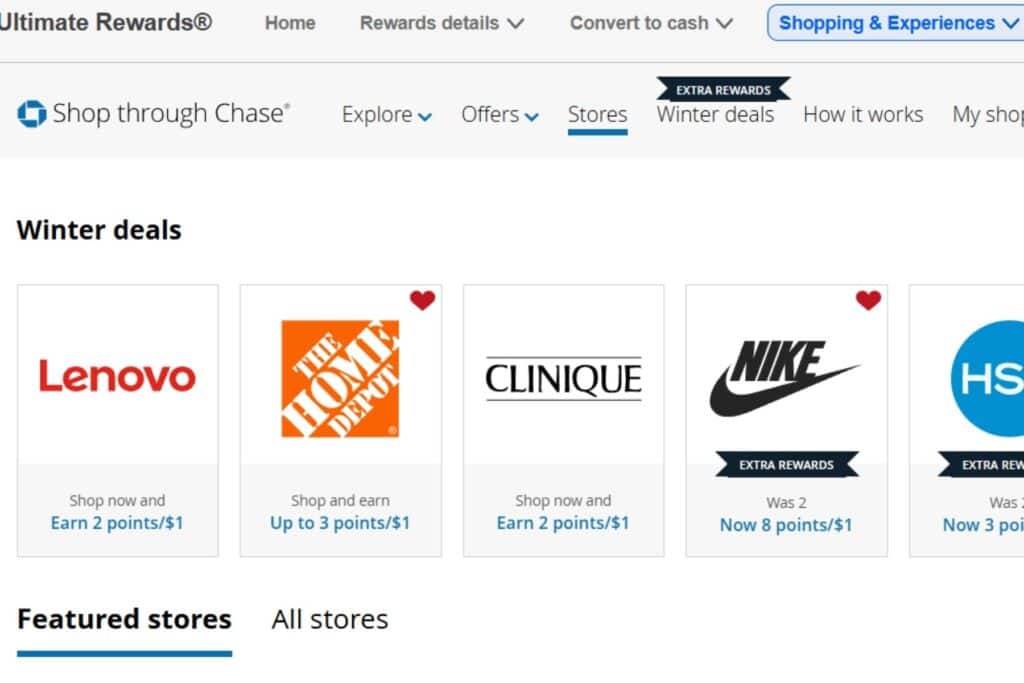Click the Earn 2 points/$1 link for Lenovo
This screenshot has width=1024, height=683.
(x=117, y=523)
